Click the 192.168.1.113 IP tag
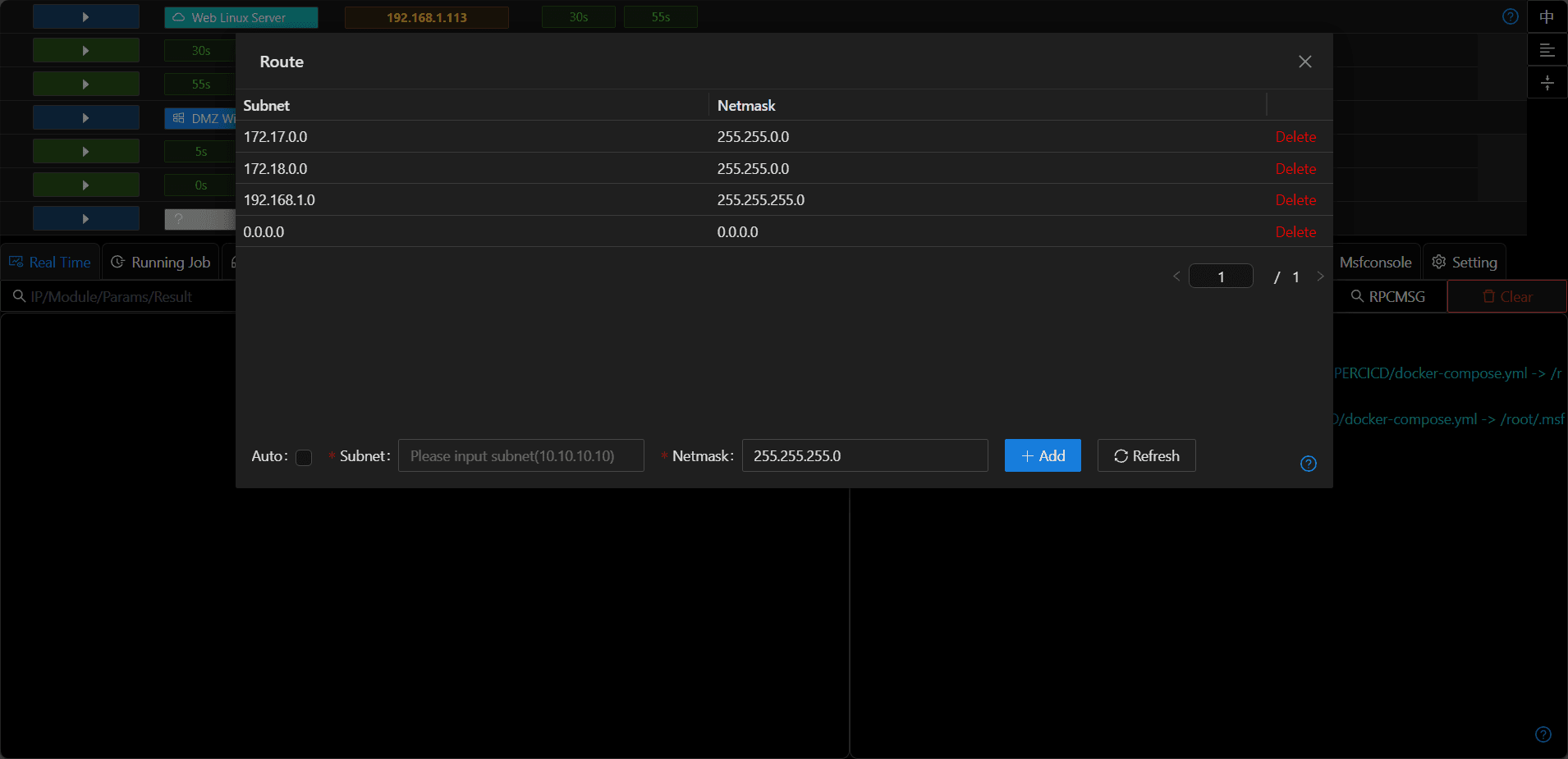The height and width of the screenshot is (759, 1568). (x=426, y=17)
